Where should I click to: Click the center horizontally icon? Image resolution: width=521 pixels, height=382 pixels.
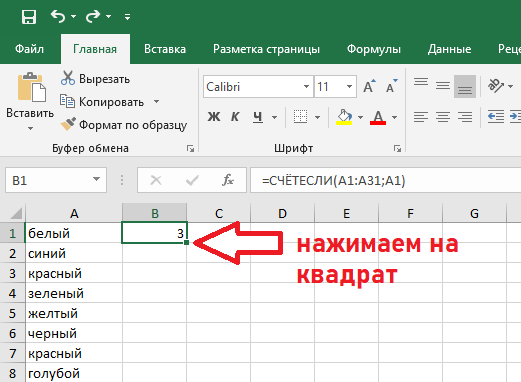pyautogui.click(x=443, y=117)
